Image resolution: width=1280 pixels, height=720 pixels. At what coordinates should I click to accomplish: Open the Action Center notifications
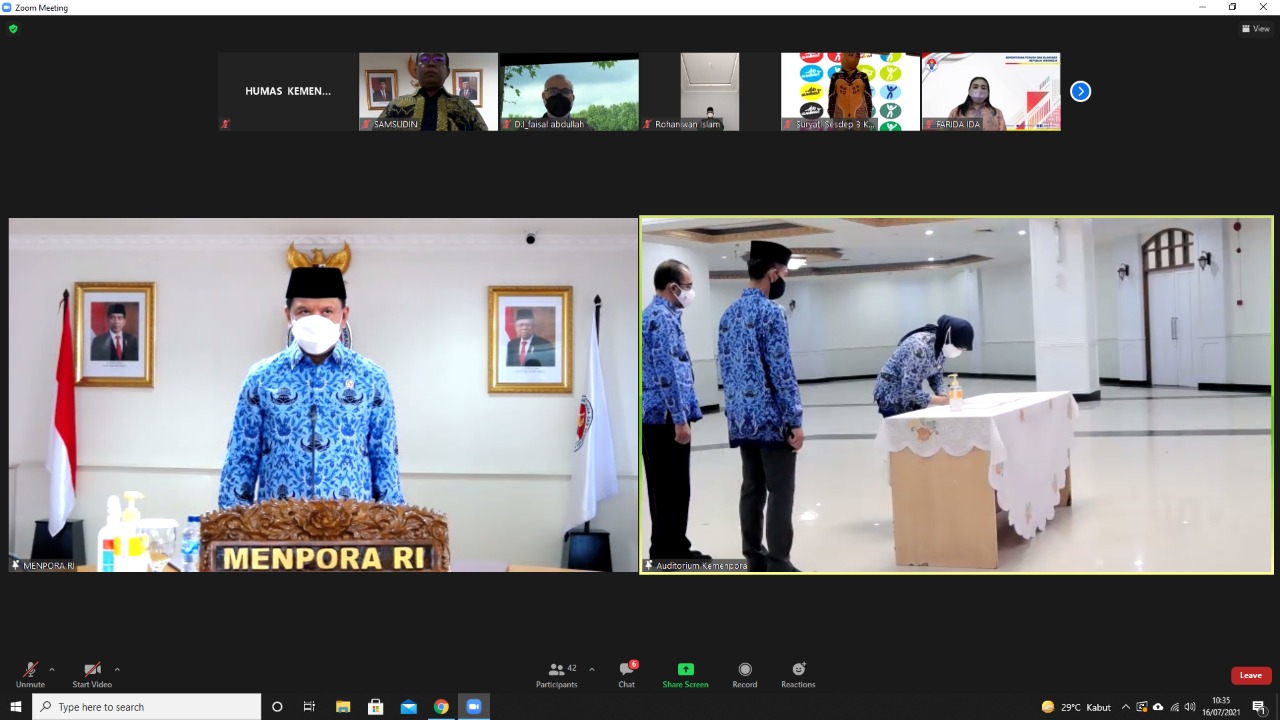1258,707
